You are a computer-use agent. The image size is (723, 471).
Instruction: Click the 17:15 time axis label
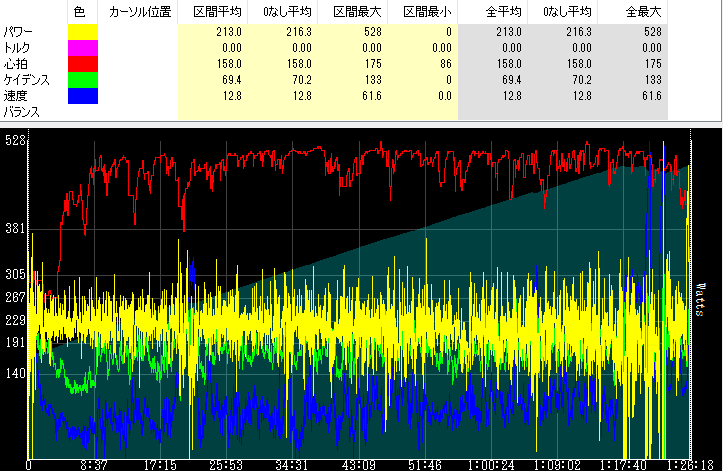click(x=160, y=465)
